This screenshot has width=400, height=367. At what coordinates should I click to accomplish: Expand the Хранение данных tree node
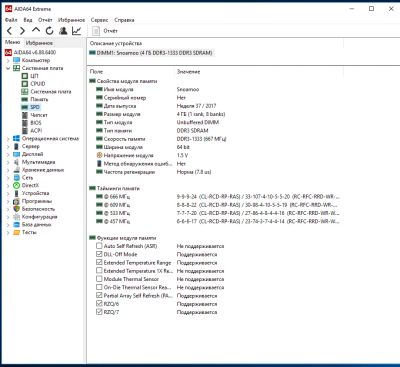click(8, 170)
